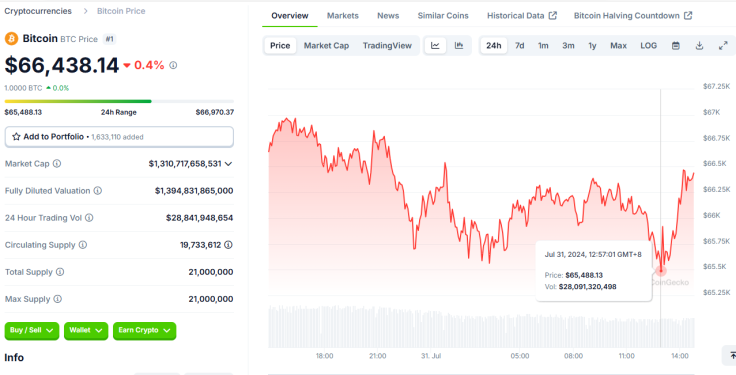
Task: Click the 24h low value $65,488.13
Action: pos(23,112)
